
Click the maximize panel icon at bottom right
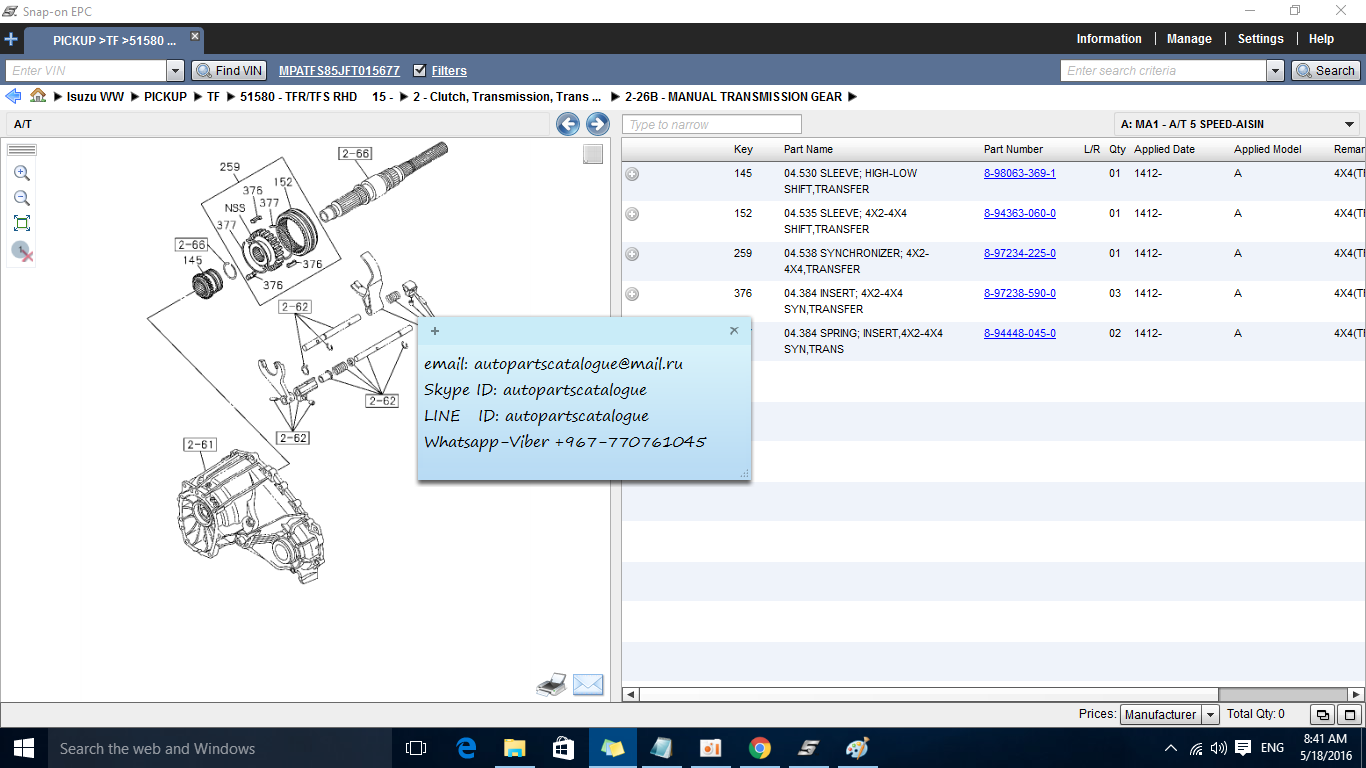(x=1350, y=715)
